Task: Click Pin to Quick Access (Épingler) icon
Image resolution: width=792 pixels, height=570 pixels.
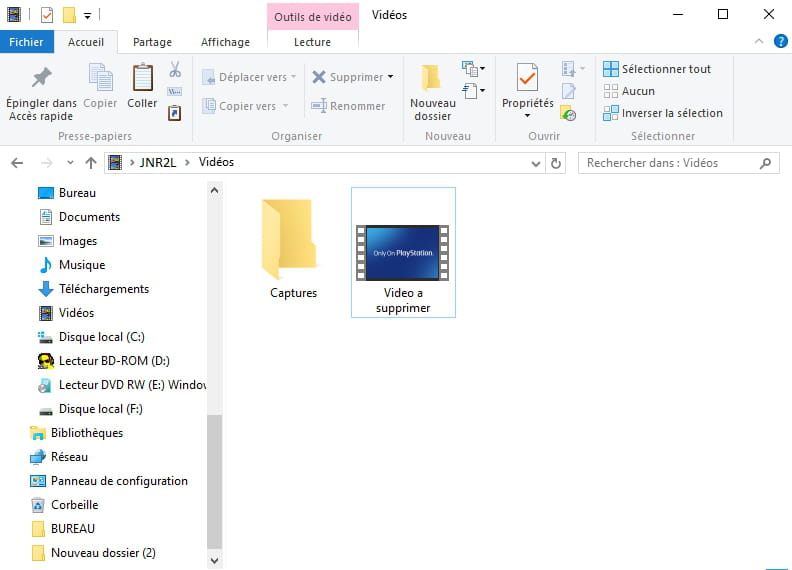Action: pos(41,77)
